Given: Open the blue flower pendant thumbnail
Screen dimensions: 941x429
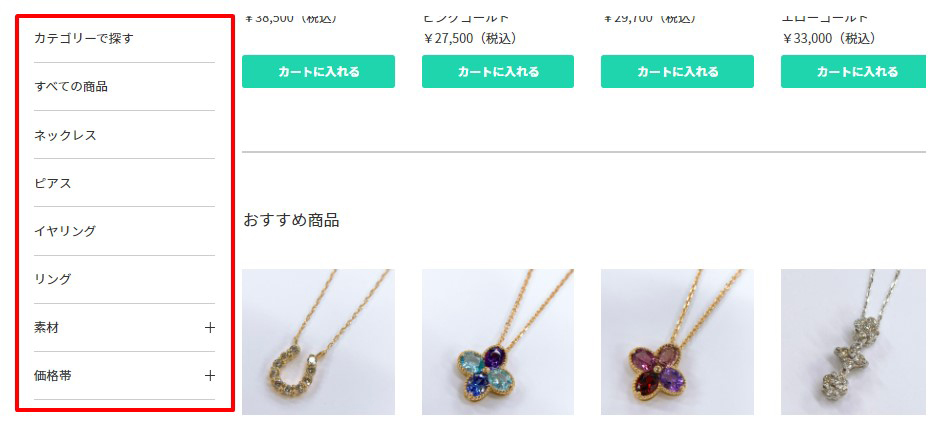Looking at the screenshot, I should click(498, 342).
